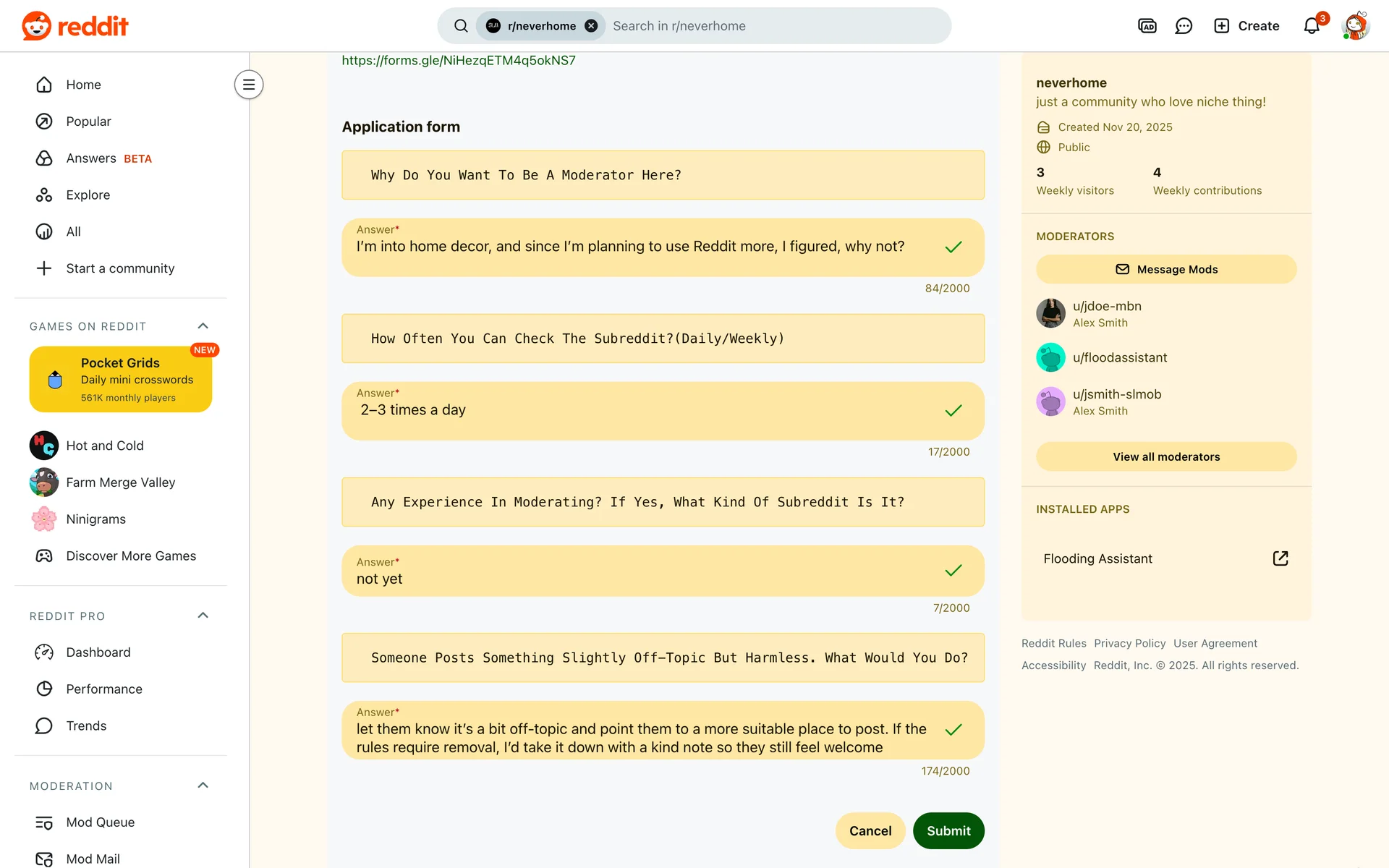
Task: Collapse the Moderation section
Action: pos(203,786)
